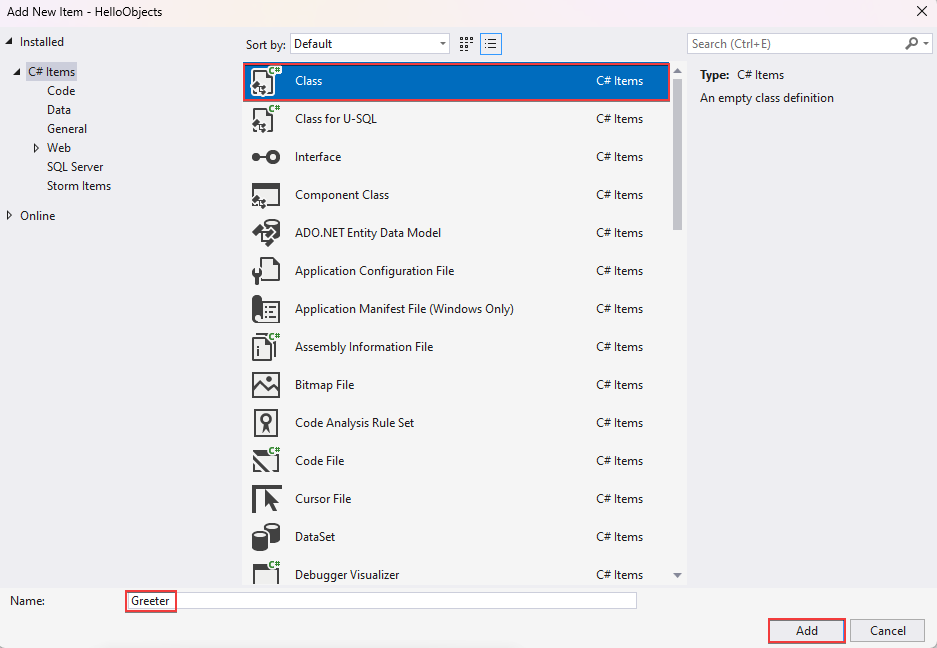
Task: Choose the DataSet template icon
Action: pos(266,537)
